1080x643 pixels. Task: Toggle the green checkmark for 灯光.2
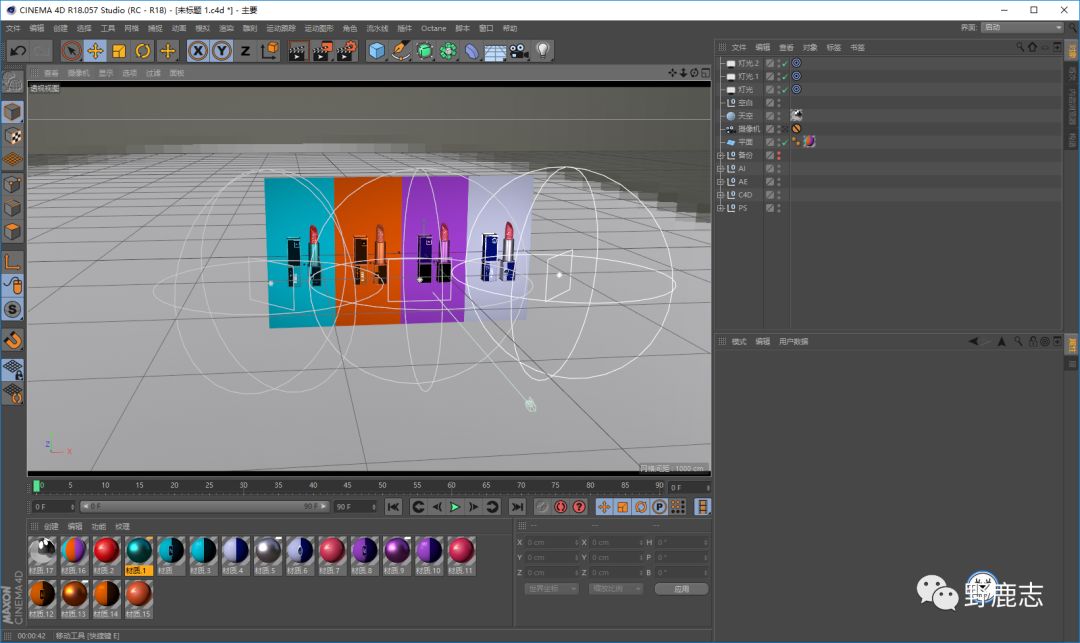click(784, 63)
